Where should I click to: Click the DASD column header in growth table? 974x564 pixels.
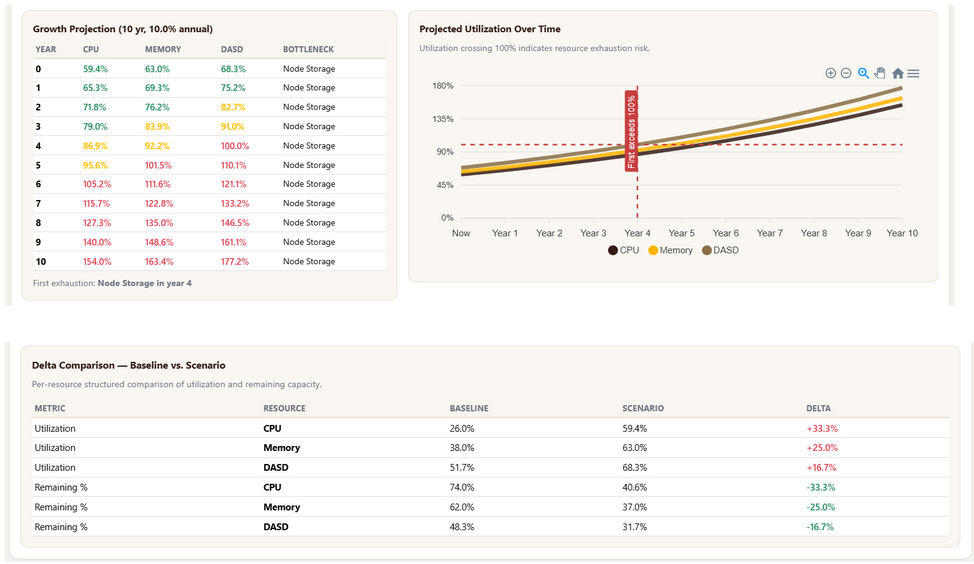[232, 49]
